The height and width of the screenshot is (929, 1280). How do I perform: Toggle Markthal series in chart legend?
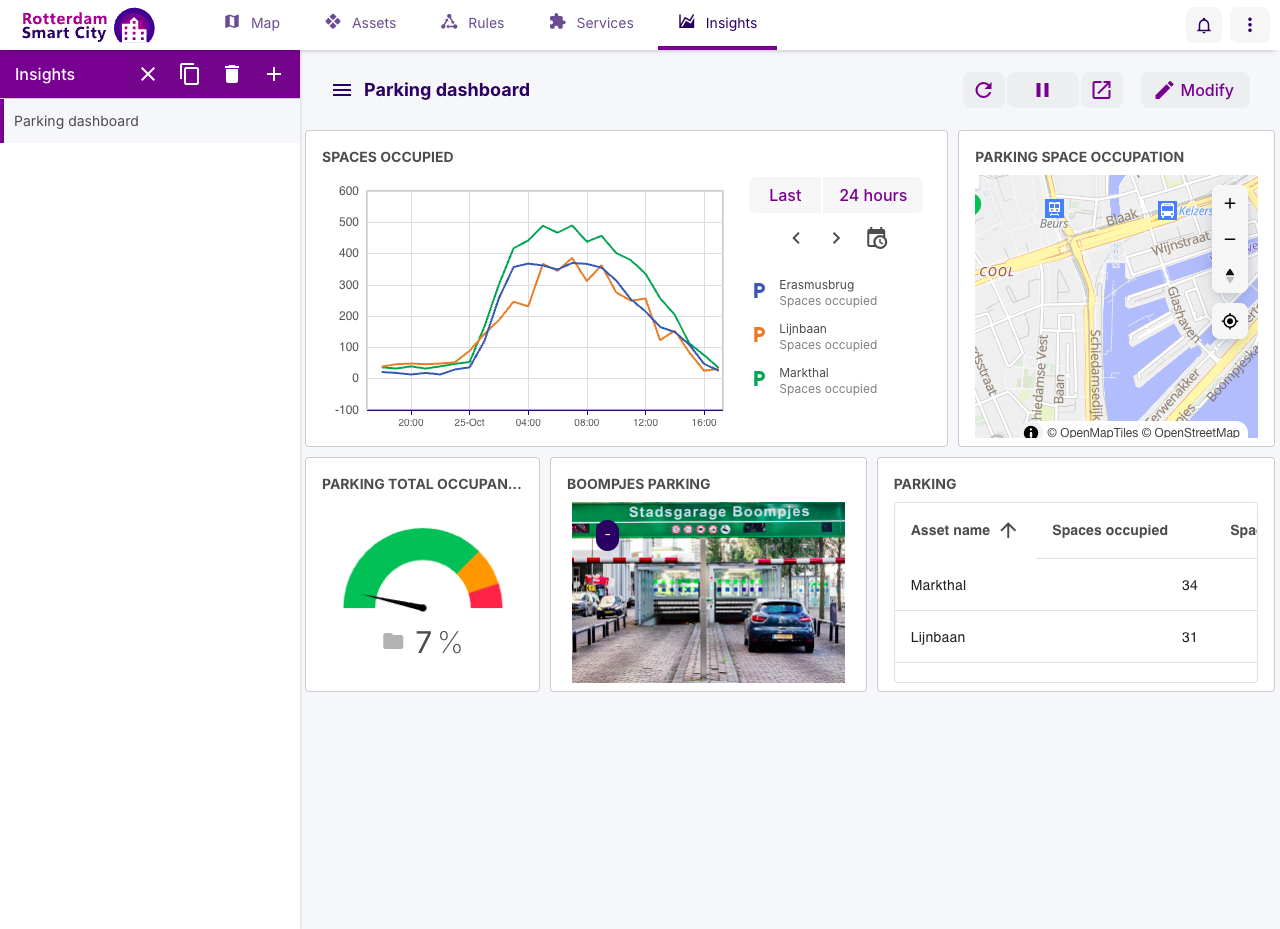[x=815, y=380]
